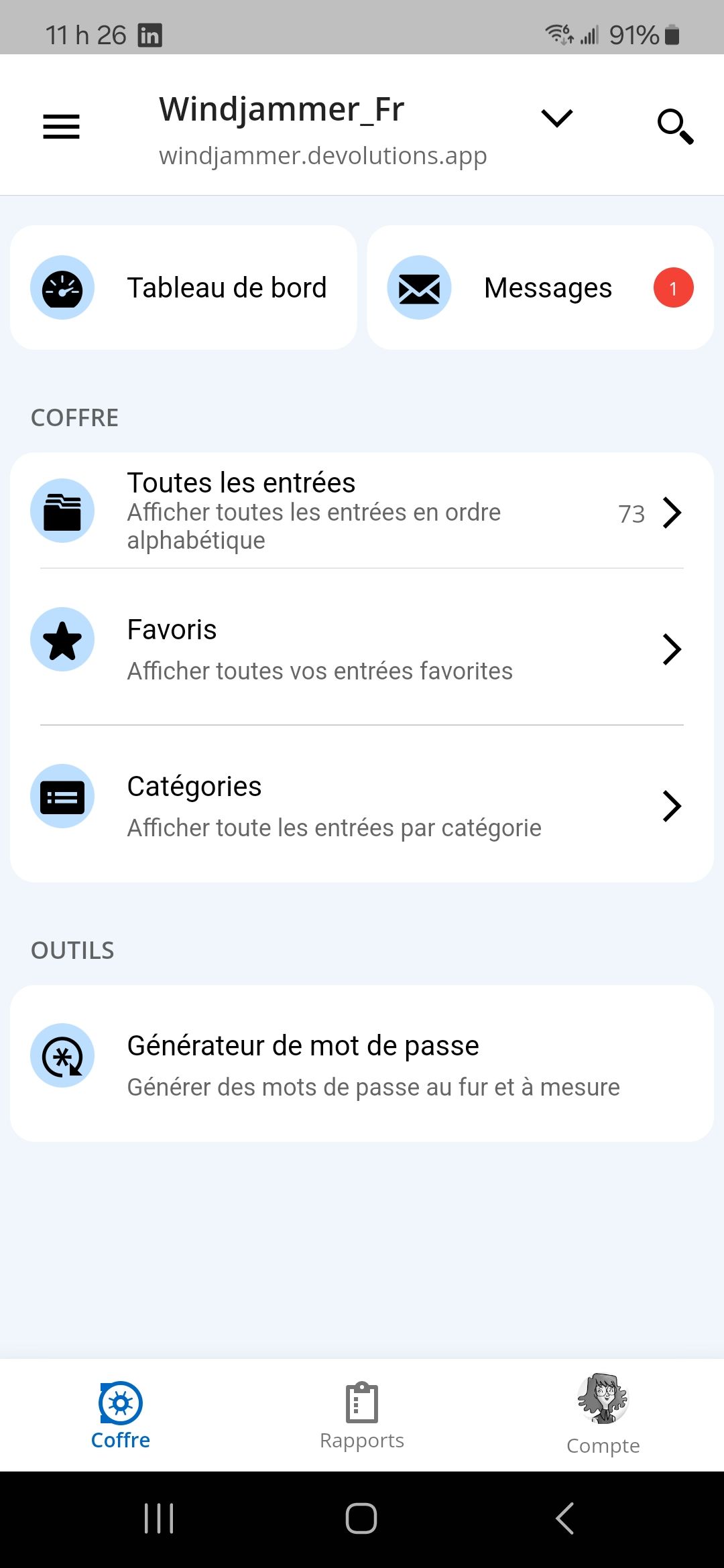Tap the Favoris star icon
The width and height of the screenshot is (724, 1568).
[x=62, y=640]
